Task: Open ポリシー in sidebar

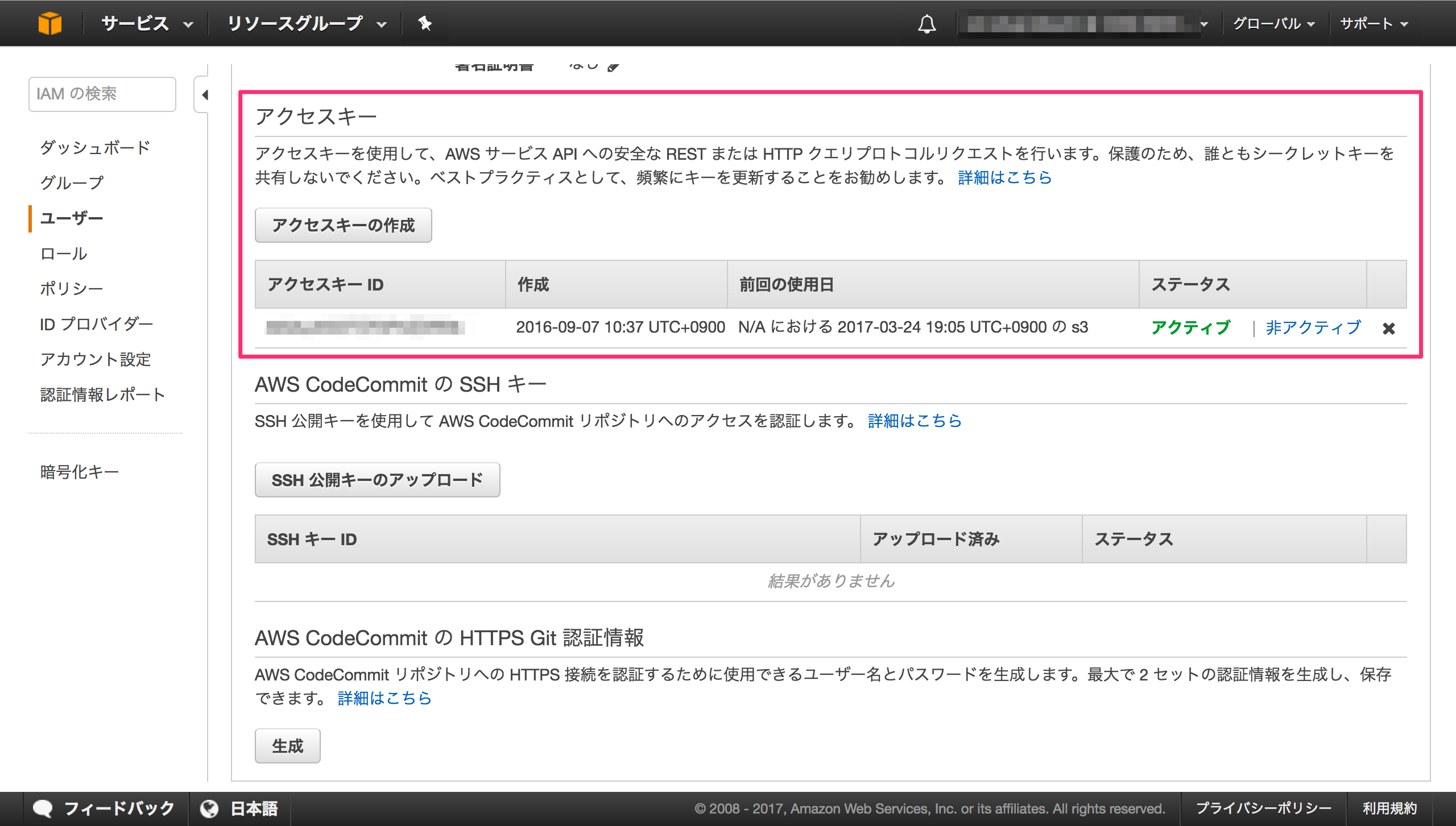Action: (x=72, y=289)
